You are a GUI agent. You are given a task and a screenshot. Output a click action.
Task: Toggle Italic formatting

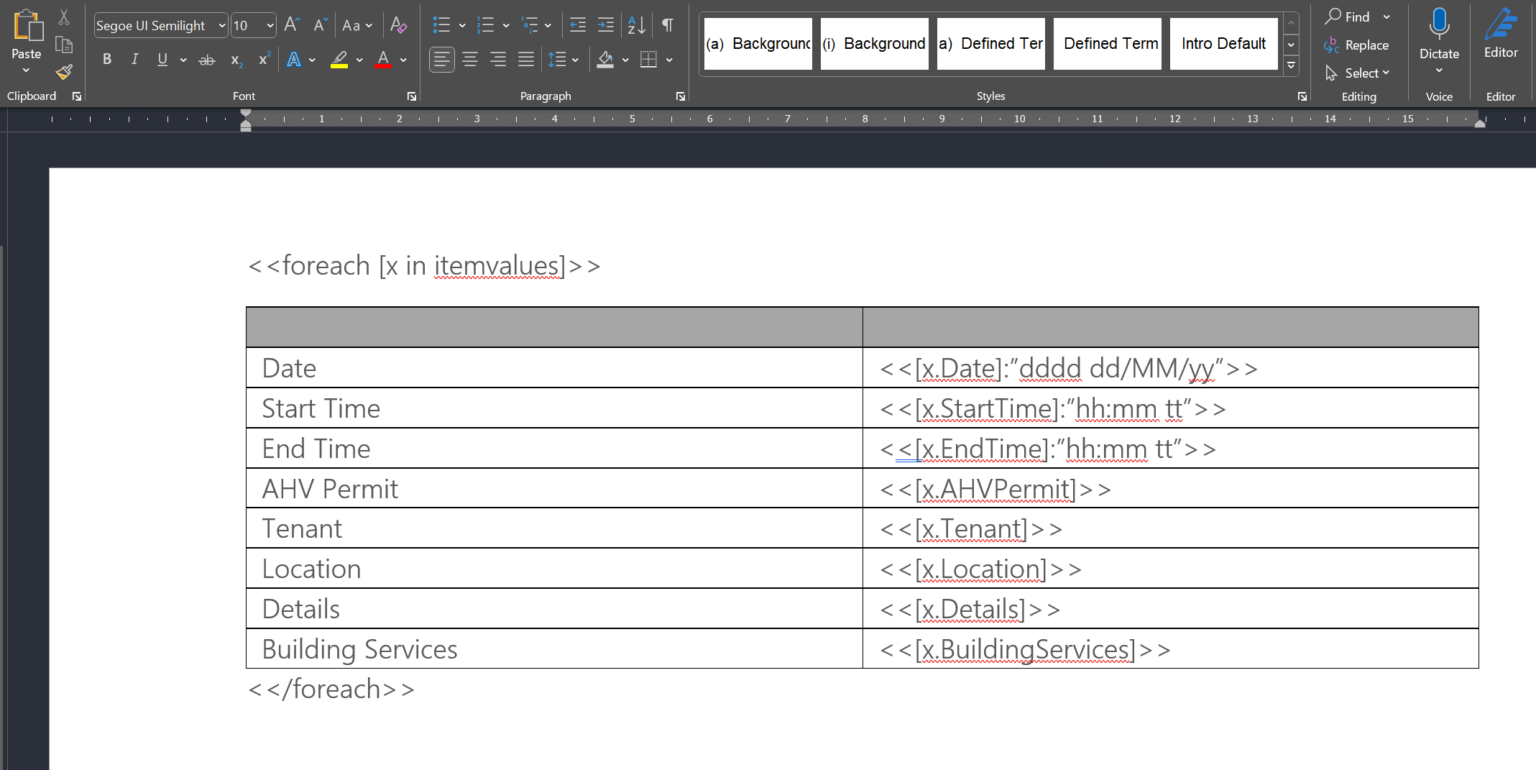pyautogui.click(x=134, y=60)
